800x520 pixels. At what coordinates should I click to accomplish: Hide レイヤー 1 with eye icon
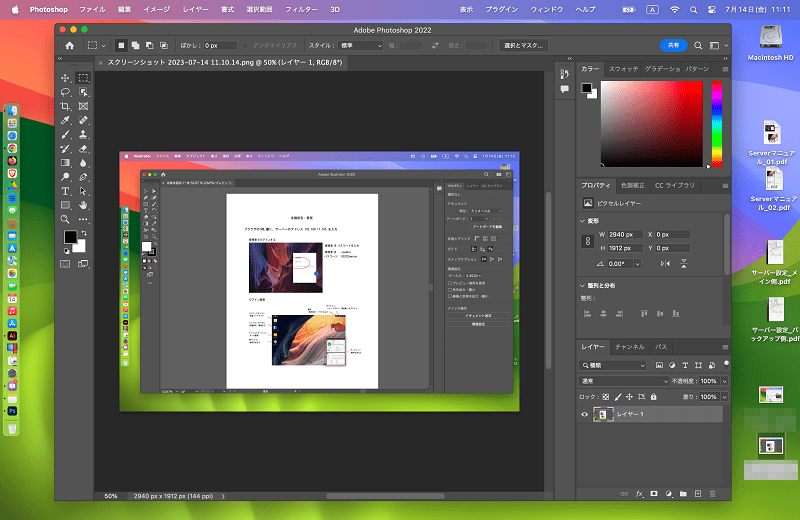point(585,414)
